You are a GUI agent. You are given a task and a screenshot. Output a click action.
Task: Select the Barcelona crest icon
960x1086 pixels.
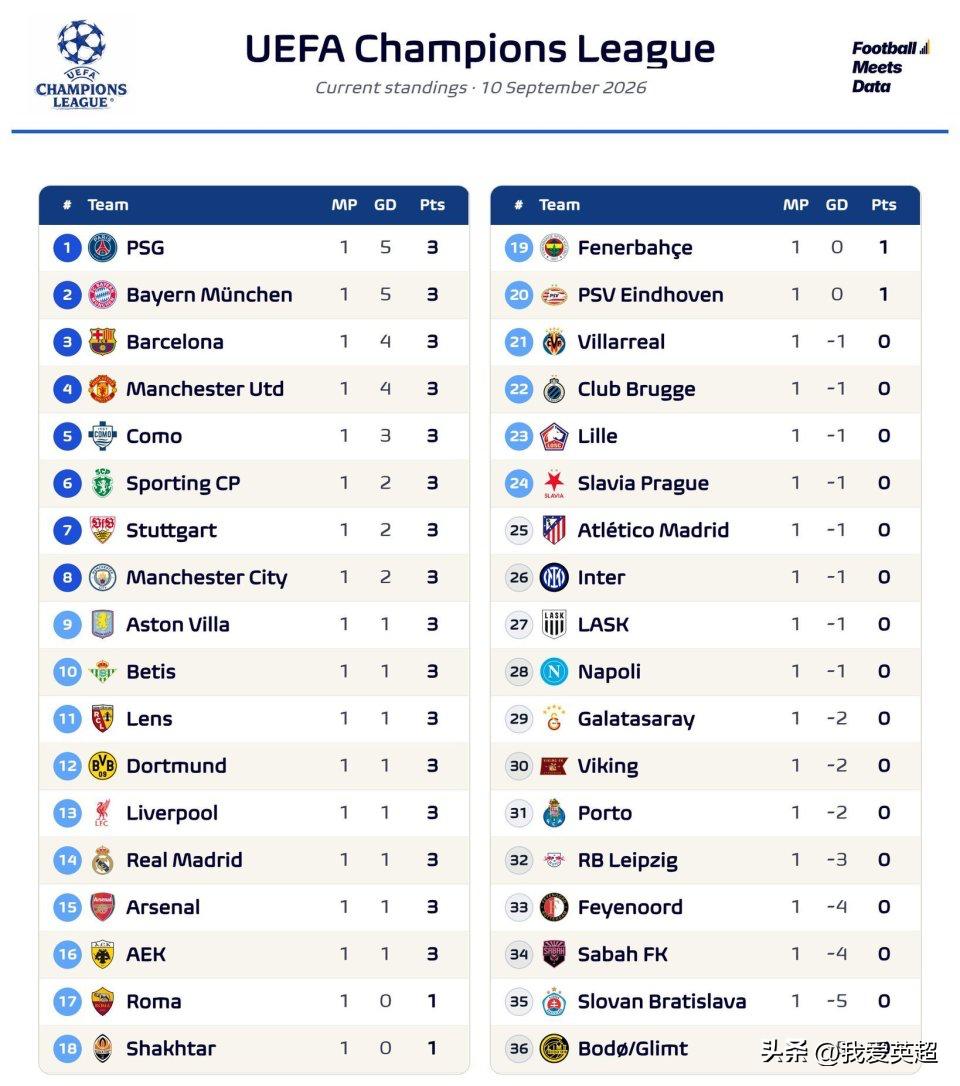103,341
